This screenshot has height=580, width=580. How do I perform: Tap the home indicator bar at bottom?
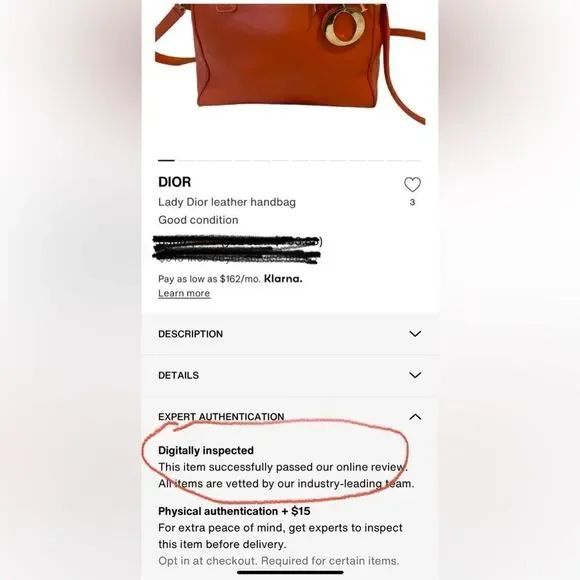[290, 572]
